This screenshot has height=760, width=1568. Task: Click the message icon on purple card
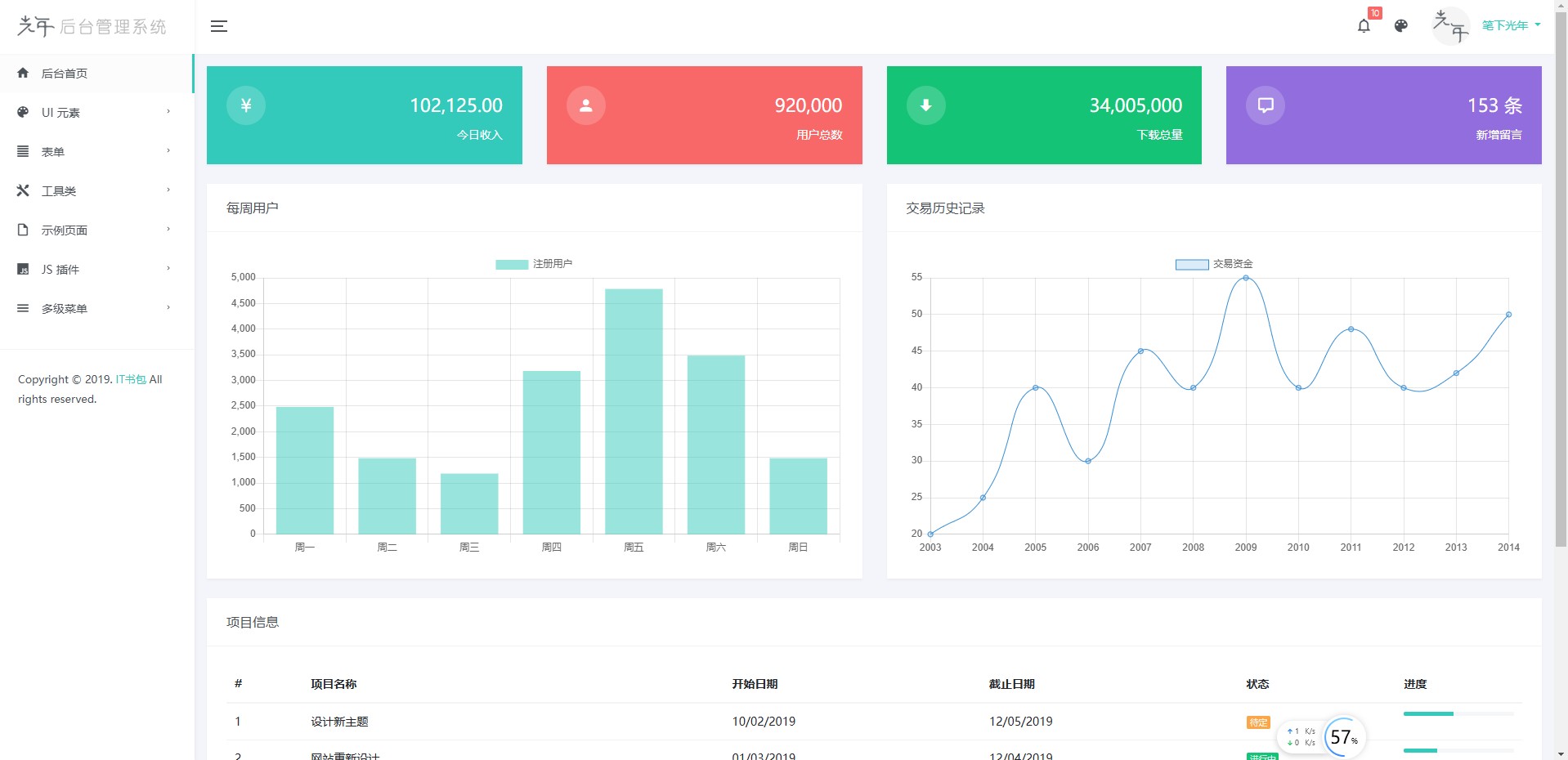pos(1266,105)
